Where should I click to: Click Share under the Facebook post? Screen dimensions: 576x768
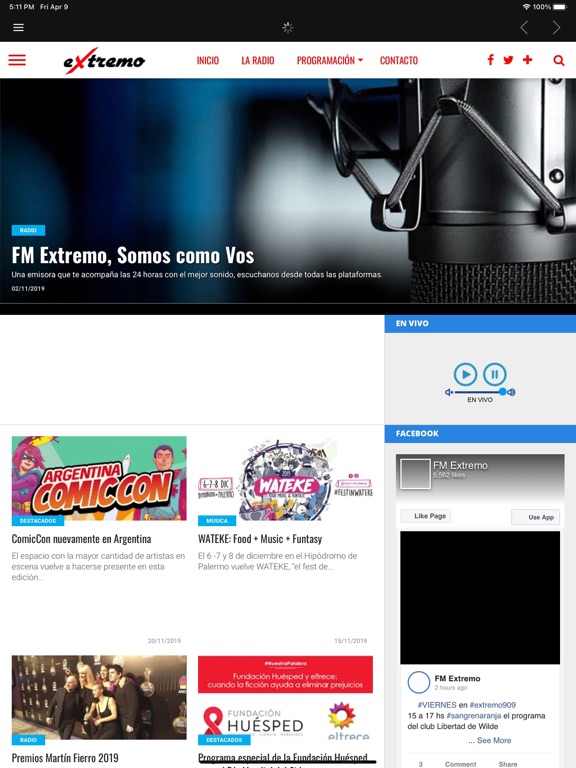click(508, 764)
